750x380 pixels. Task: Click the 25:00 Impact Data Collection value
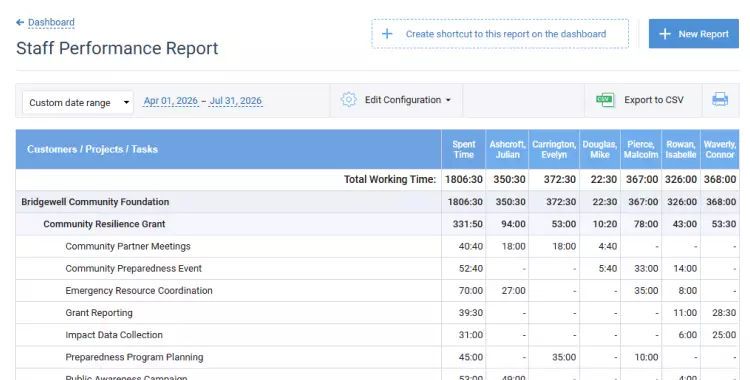tap(724, 335)
